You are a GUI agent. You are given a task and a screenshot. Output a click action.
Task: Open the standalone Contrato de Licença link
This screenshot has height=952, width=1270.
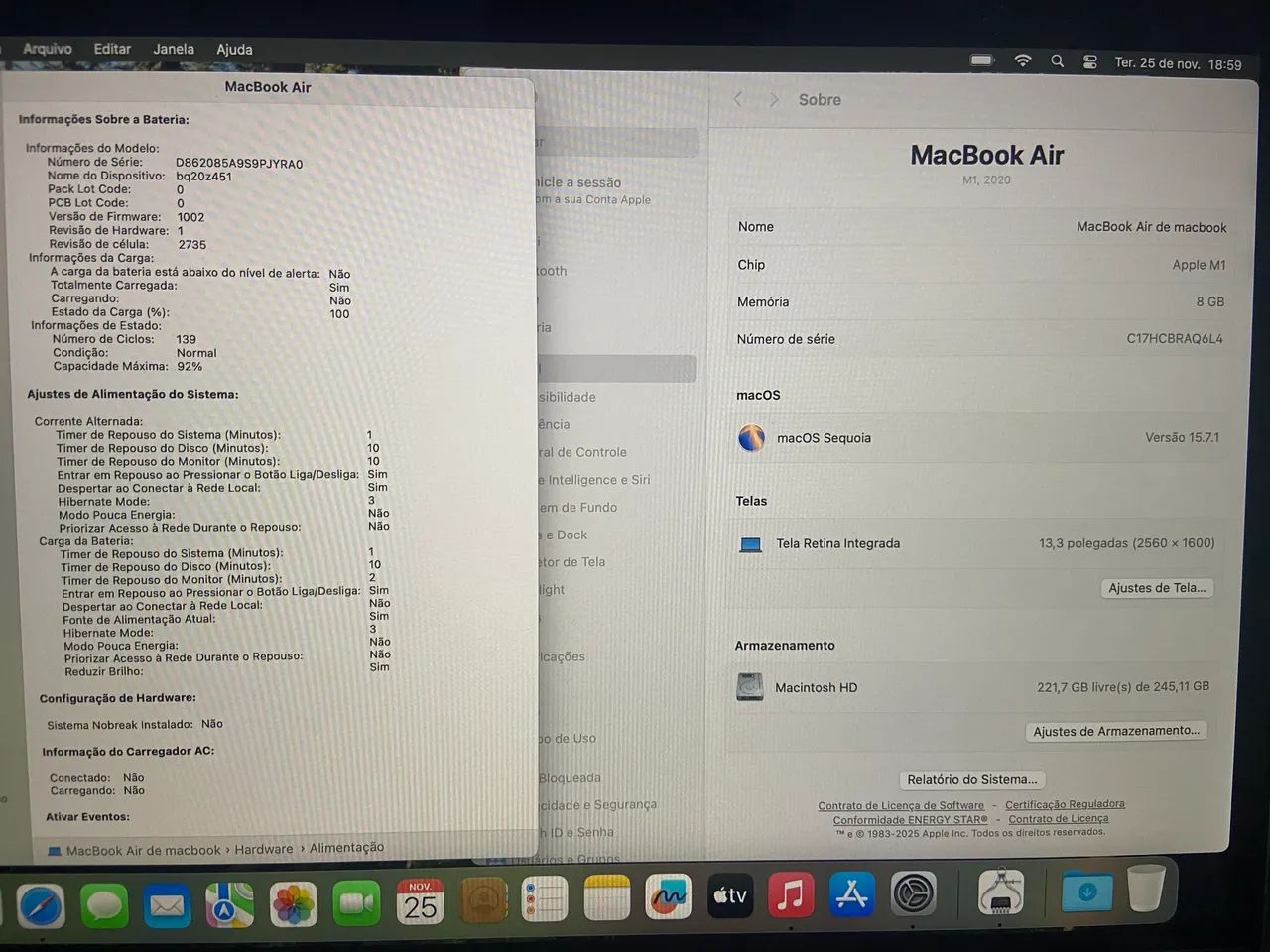[x=1058, y=819]
